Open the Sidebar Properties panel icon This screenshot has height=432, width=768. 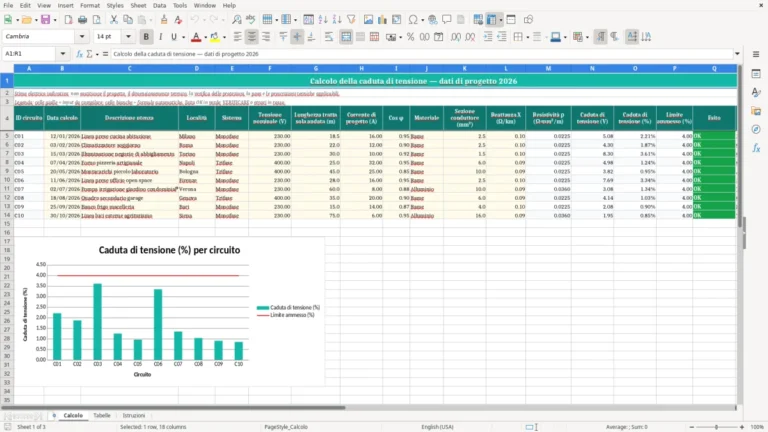(756, 73)
